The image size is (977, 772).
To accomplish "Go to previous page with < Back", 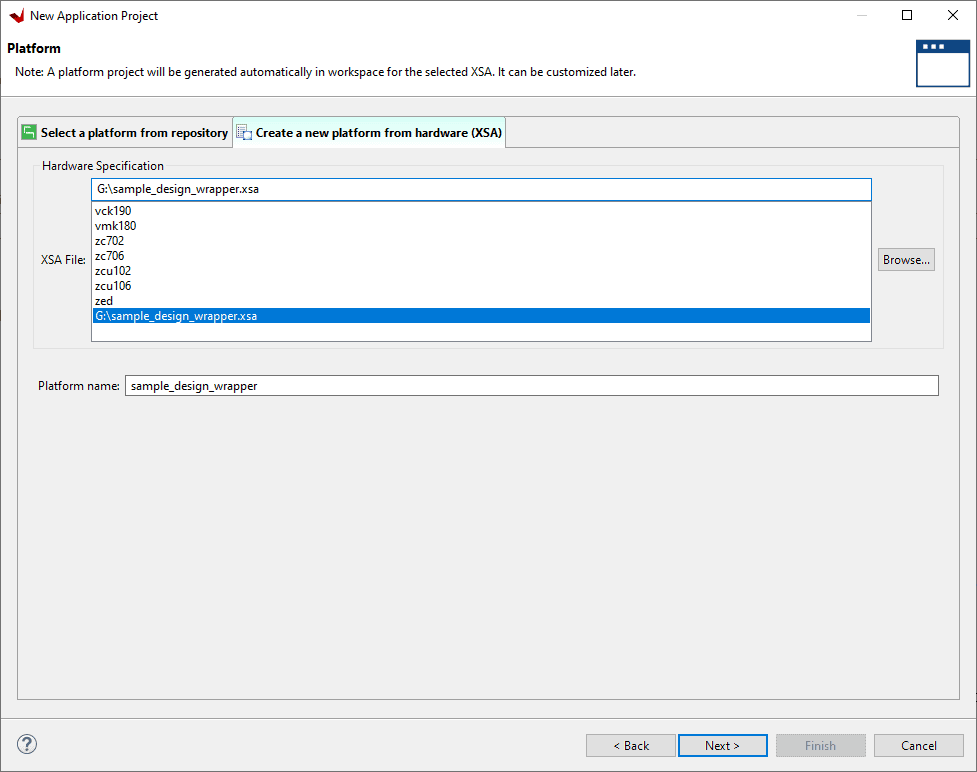I will coord(630,745).
